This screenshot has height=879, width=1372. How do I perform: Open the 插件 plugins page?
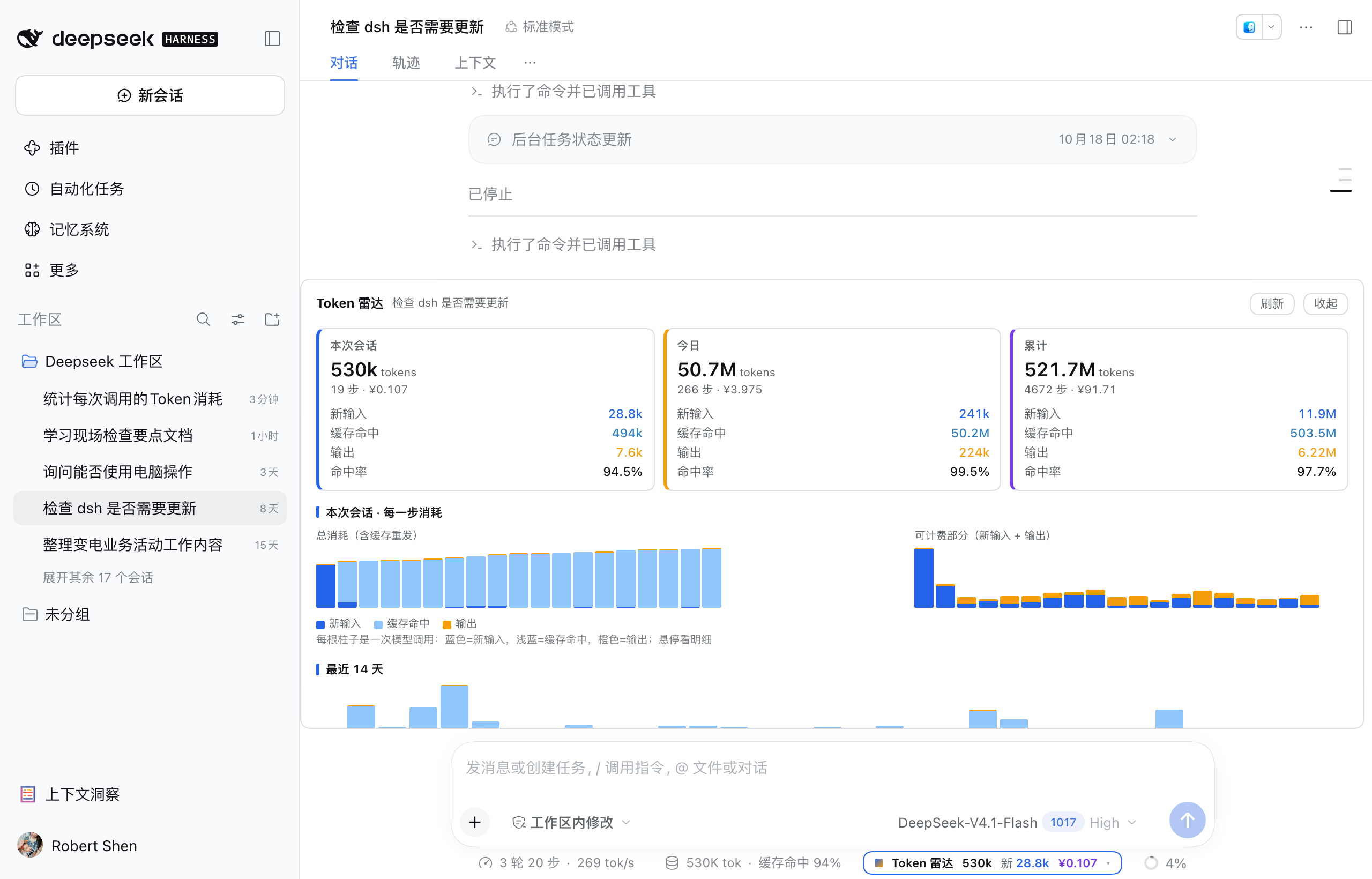pos(52,148)
